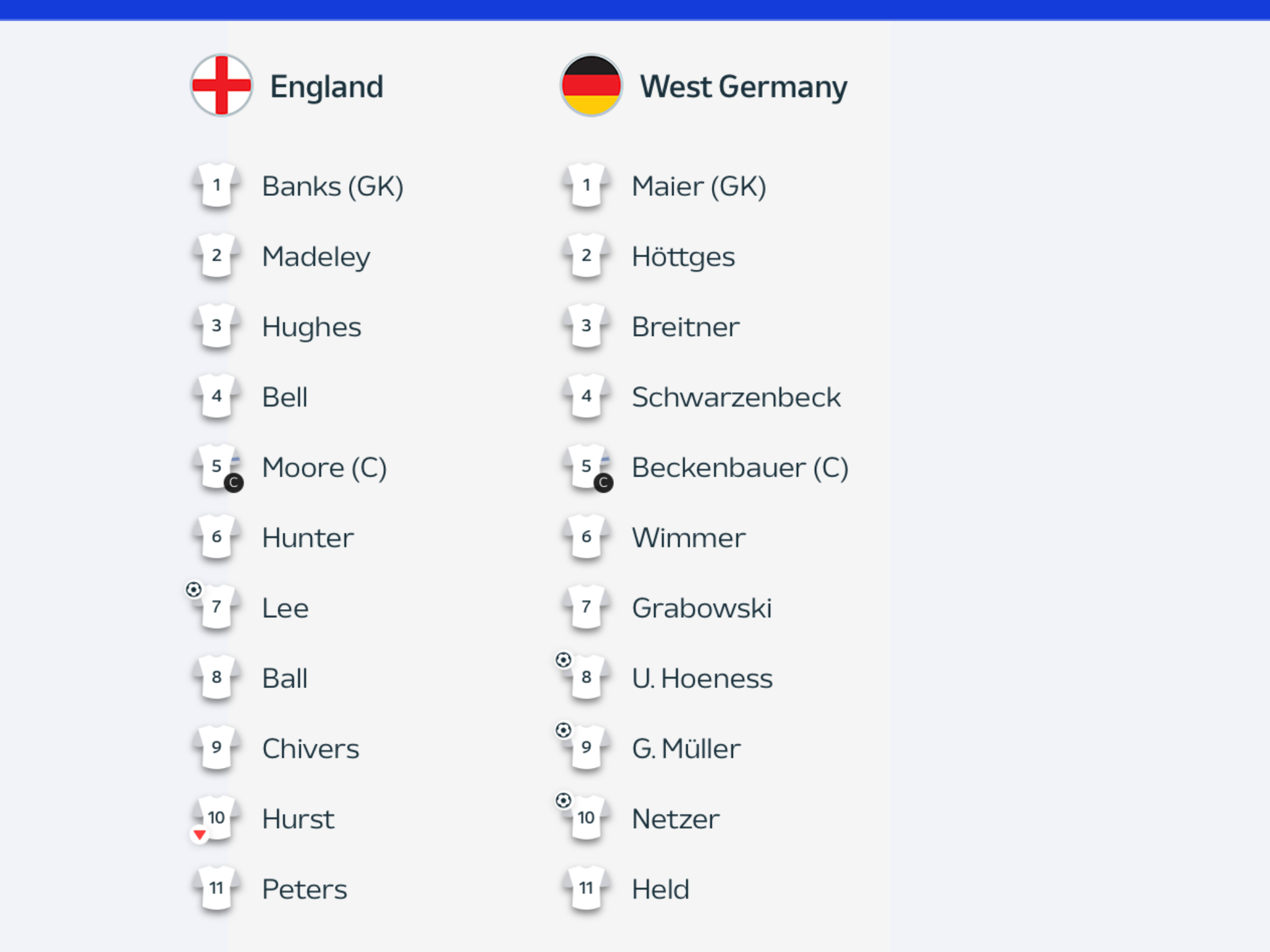Select player Banks (GK)
1270x952 pixels.
pos(332,186)
